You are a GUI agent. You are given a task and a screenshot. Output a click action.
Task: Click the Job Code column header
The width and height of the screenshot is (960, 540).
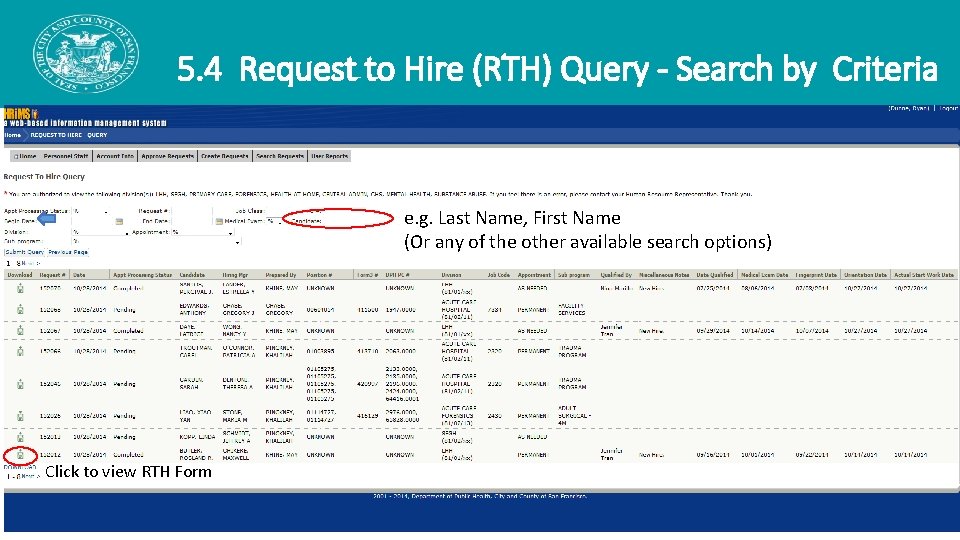pos(498,275)
